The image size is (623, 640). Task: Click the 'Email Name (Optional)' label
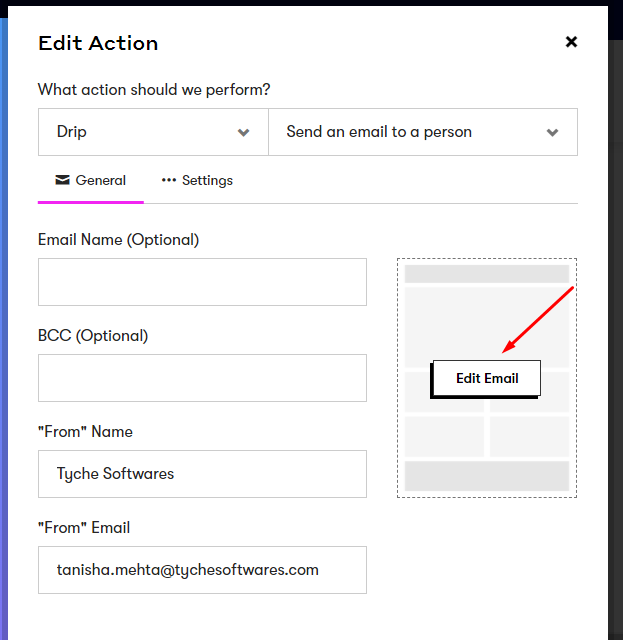click(118, 240)
